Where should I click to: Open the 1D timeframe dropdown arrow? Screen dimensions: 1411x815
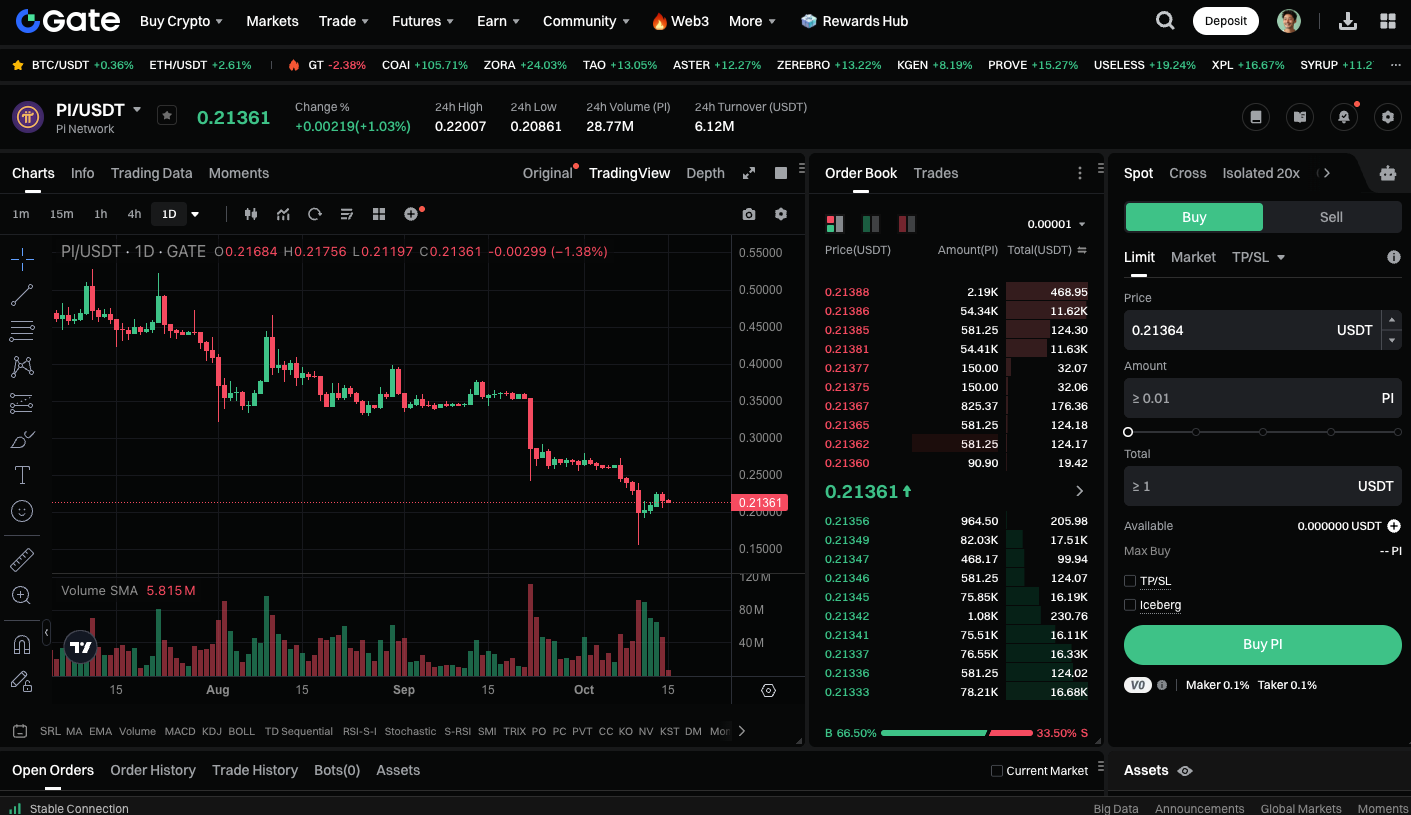pyautogui.click(x=195, y=214)
